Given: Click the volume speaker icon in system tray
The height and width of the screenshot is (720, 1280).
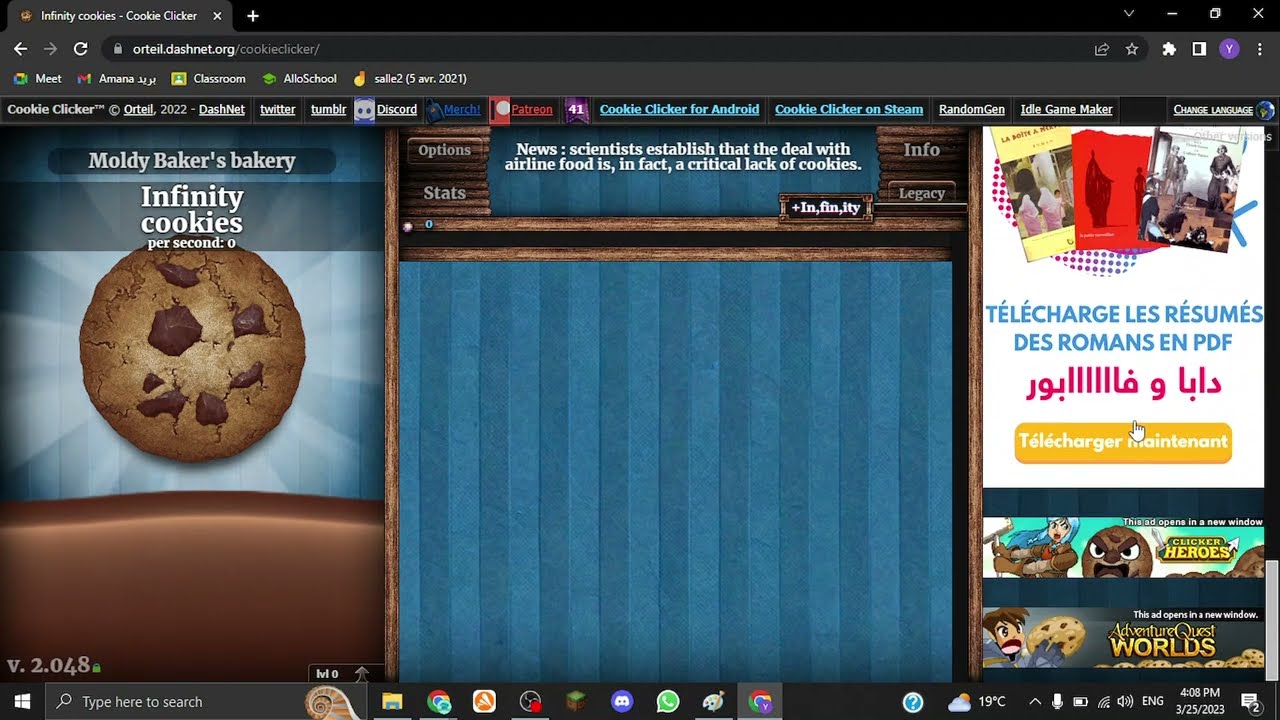Looking at the screenshot, I should (x=1124, y=701).
